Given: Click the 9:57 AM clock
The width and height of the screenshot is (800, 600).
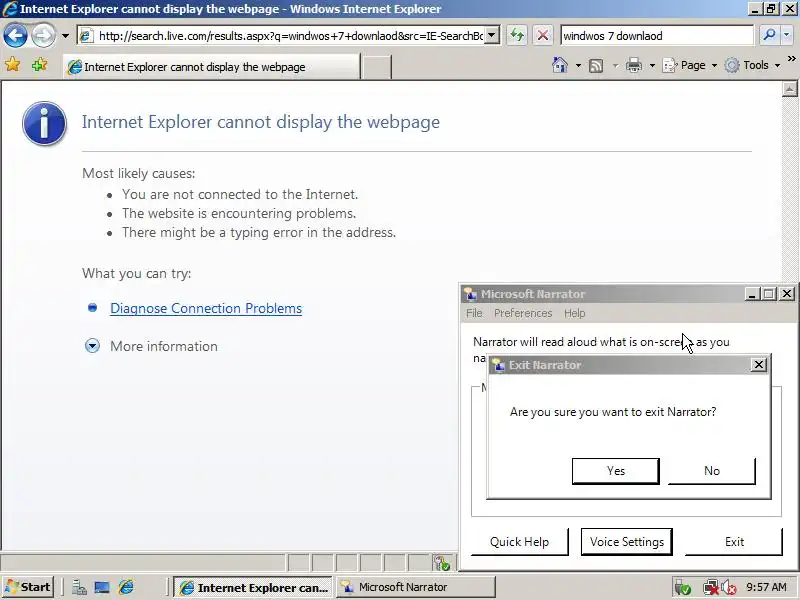Looking at the screenshot, I should coord(766,587).
